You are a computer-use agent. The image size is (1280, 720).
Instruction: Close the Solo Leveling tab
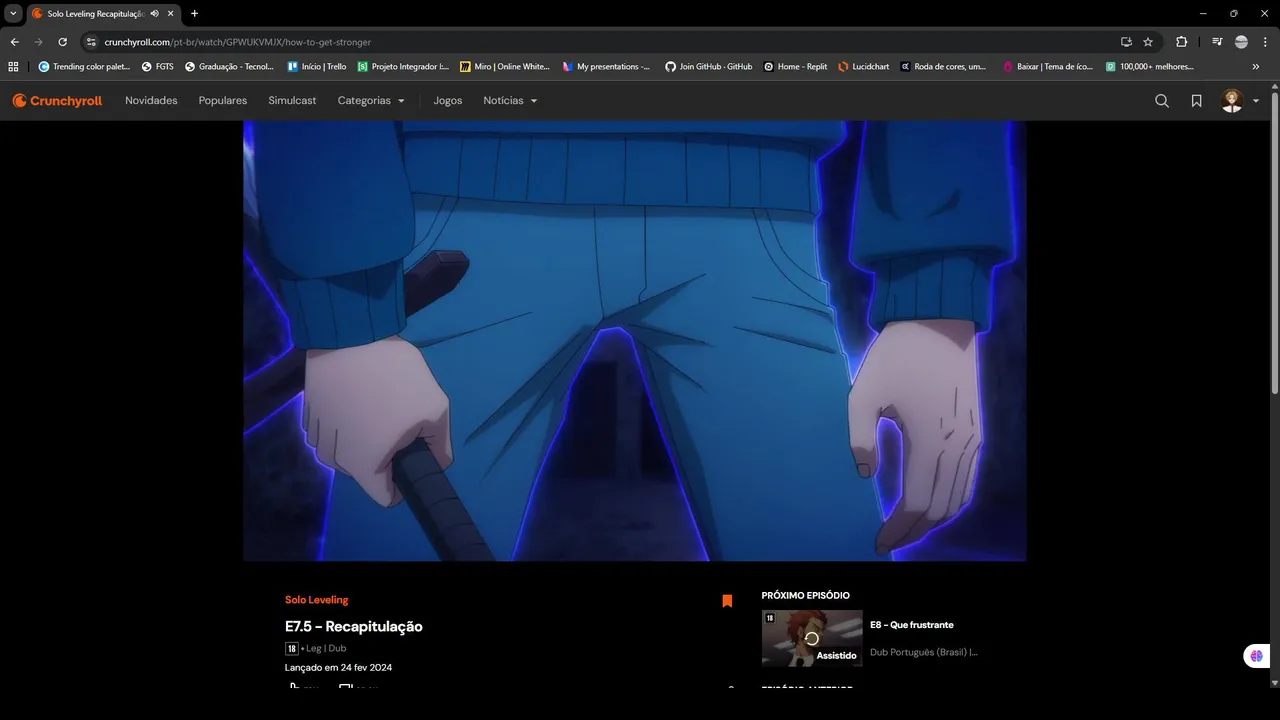tap(171, 14)
